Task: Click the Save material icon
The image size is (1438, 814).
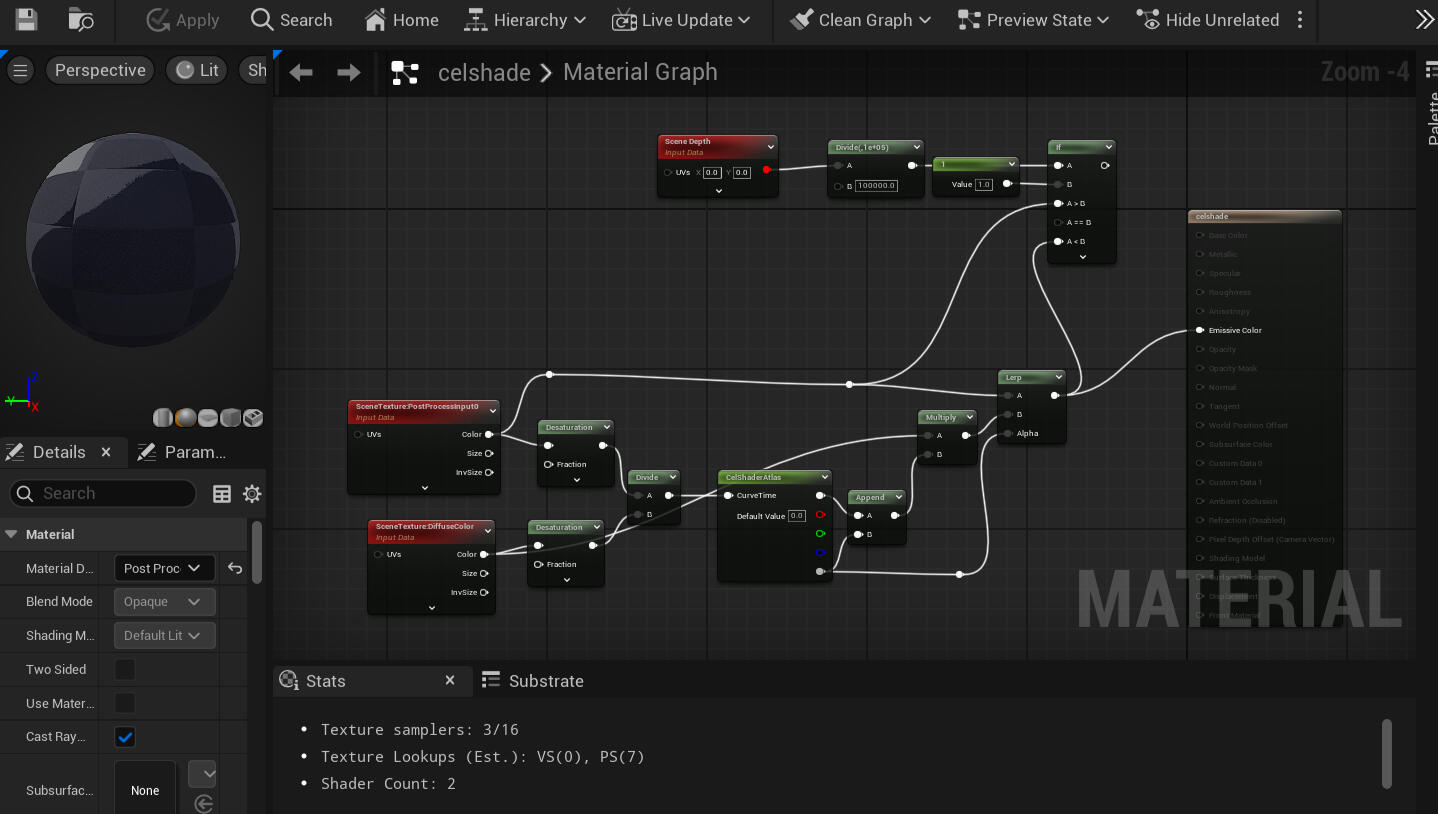Action: [26, 20]
